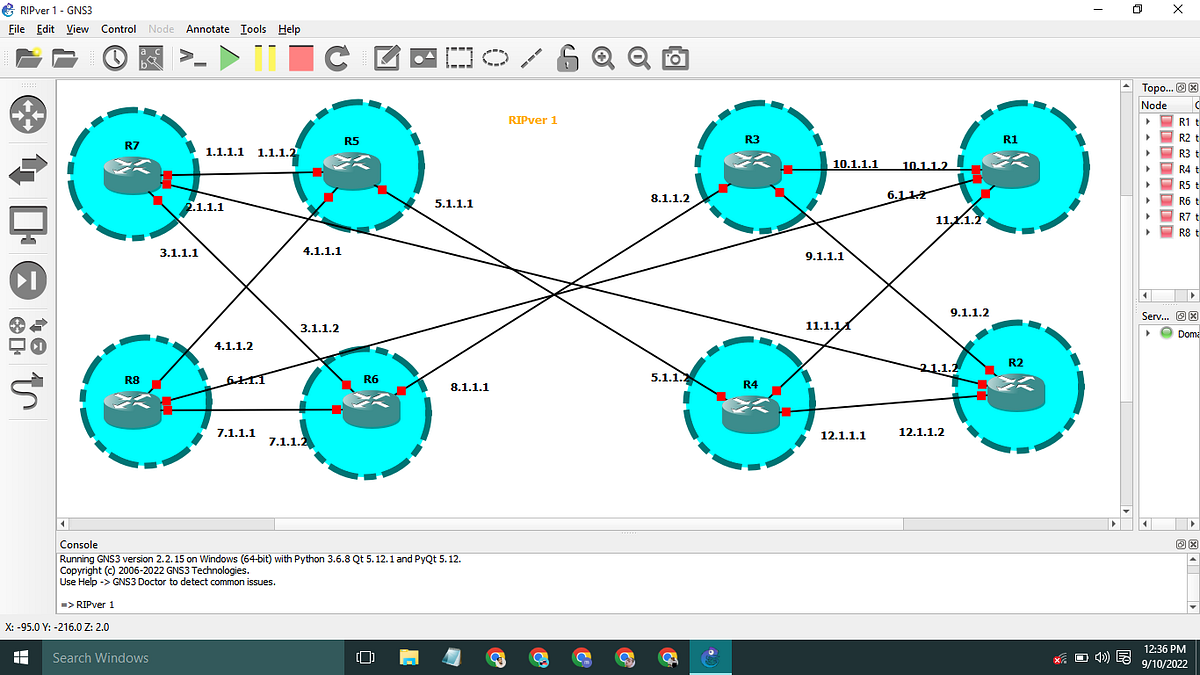Open the Annotate menu

[207, 29]
